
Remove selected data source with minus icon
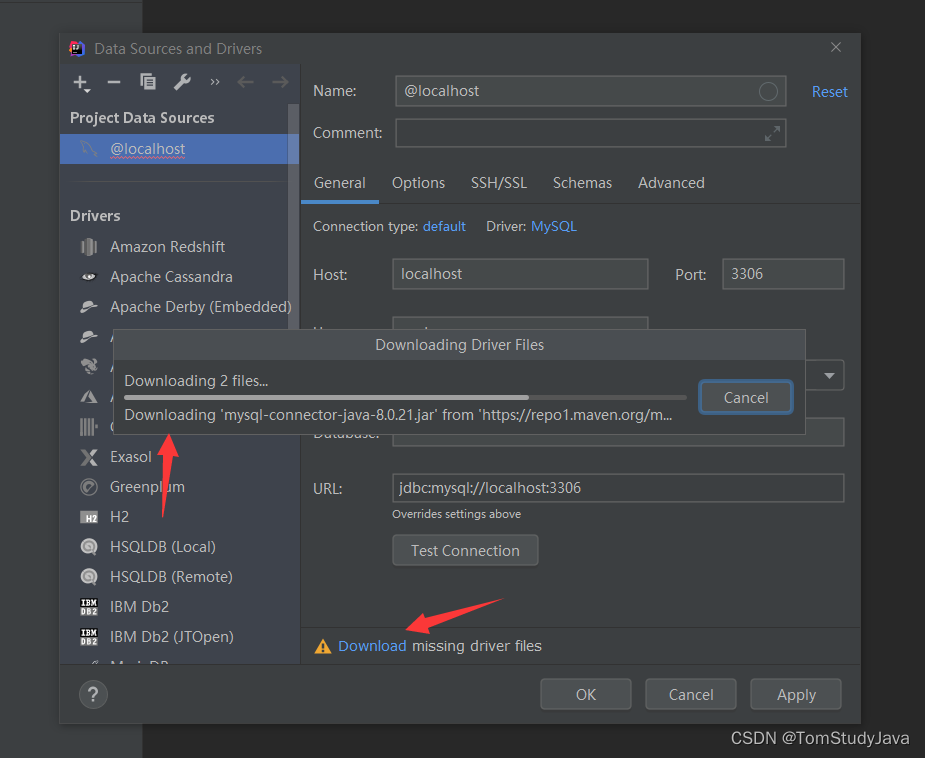pos(114,82)
